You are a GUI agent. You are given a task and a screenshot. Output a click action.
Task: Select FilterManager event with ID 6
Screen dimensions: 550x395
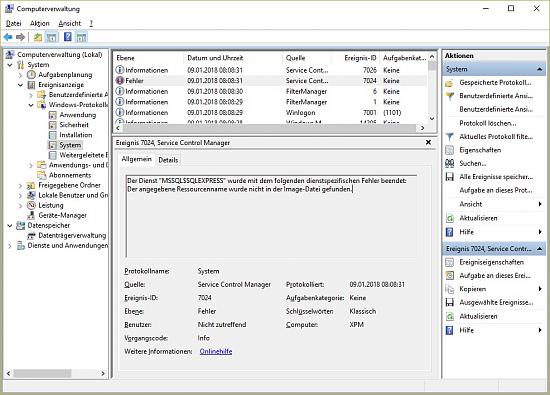point(270,92)
